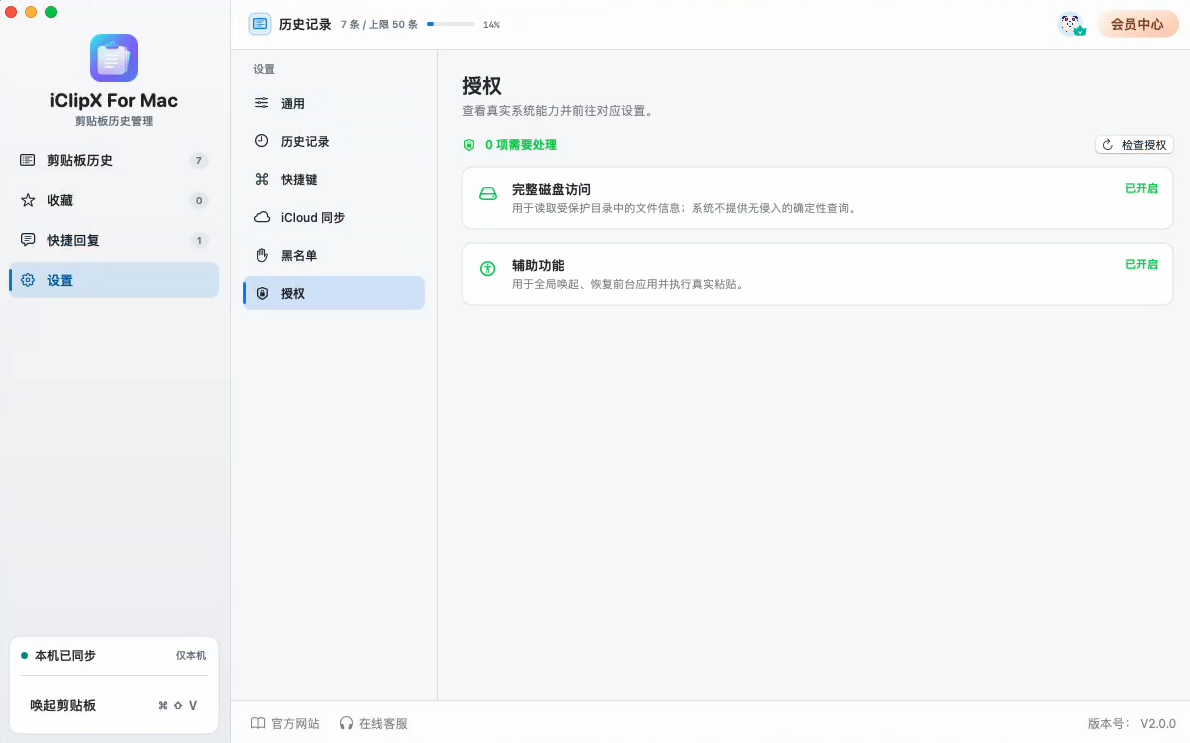Click the hand icon beside 黑名单
1190x743 pixels.
[262, 255]
